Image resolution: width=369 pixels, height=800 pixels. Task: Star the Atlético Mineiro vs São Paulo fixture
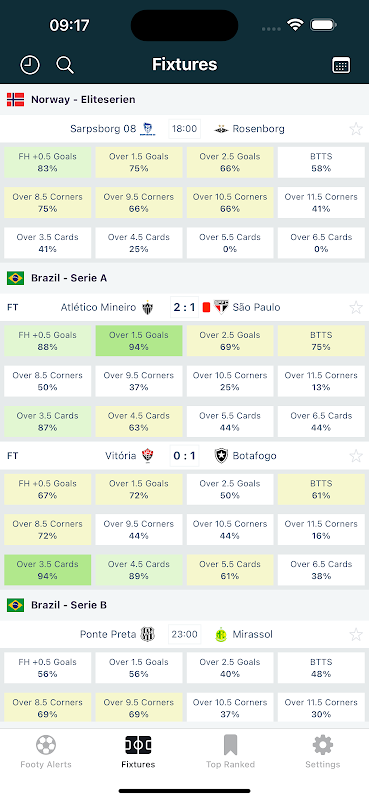click(356, 307)
